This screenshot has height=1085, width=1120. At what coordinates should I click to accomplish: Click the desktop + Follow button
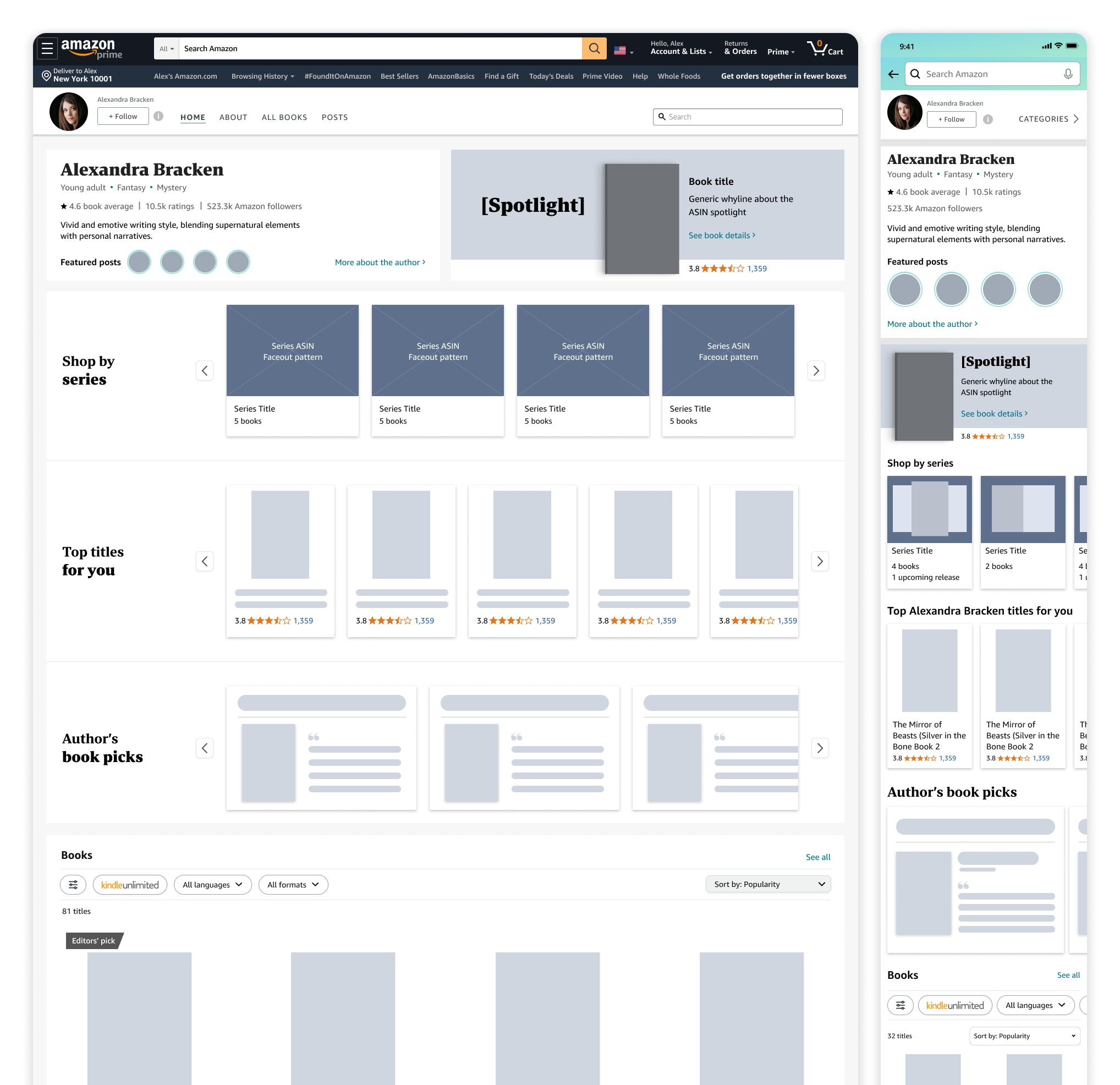coord(123,117)
